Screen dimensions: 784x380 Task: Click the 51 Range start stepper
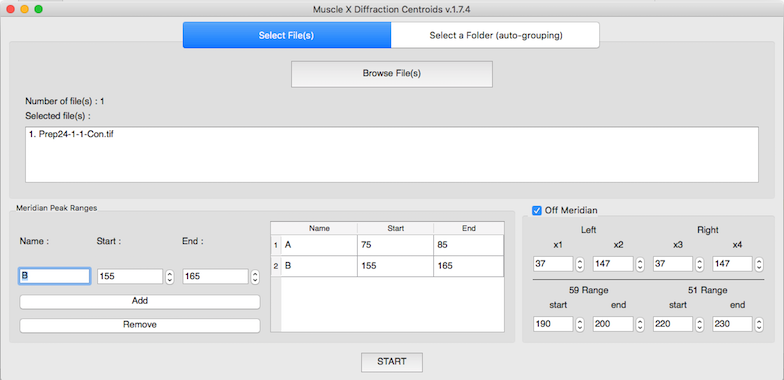699,324
